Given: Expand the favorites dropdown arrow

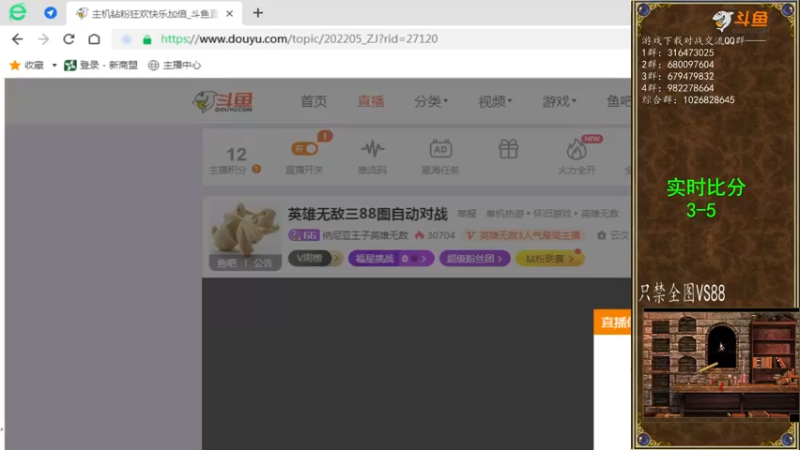Looking at the screenshot, I should click(x=54, y=65).
